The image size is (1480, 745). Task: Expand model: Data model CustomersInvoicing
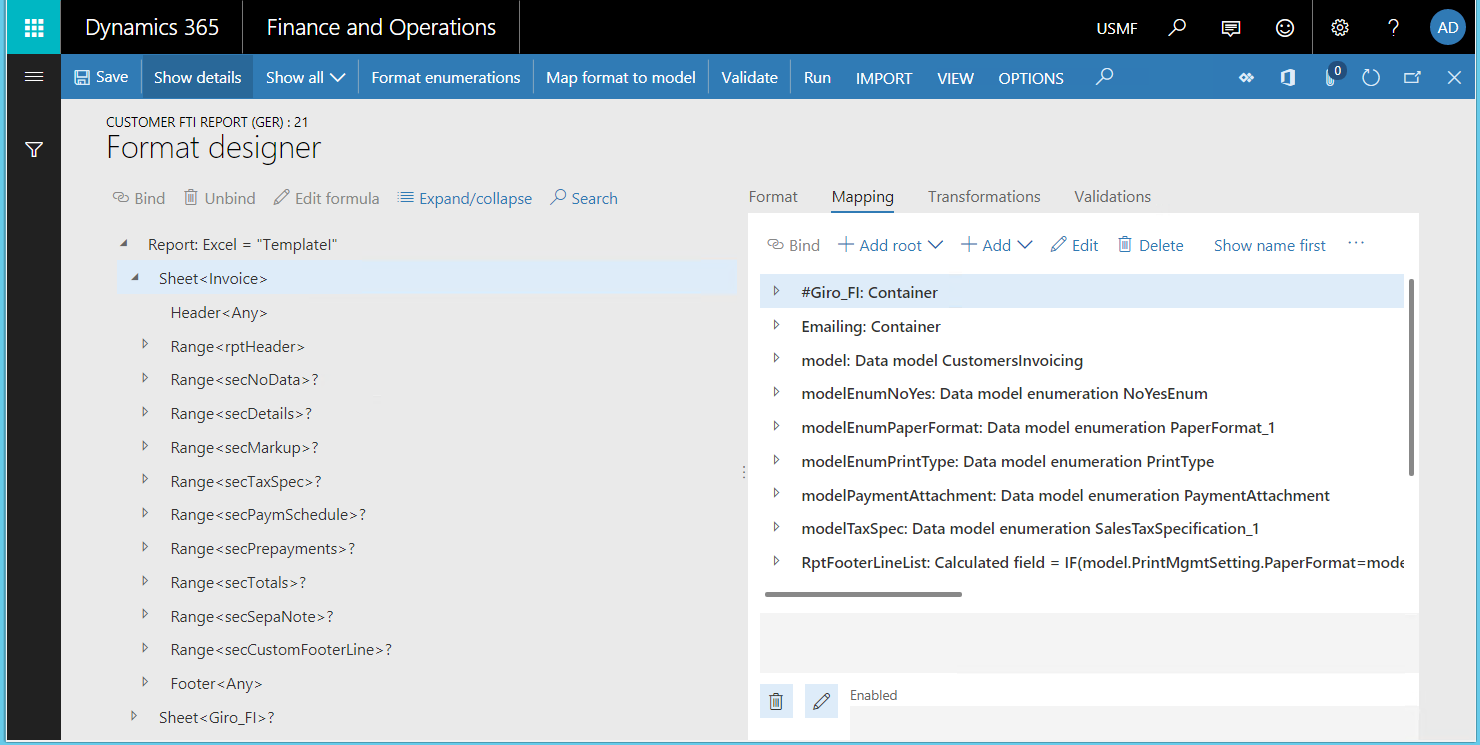pos(776,358)
